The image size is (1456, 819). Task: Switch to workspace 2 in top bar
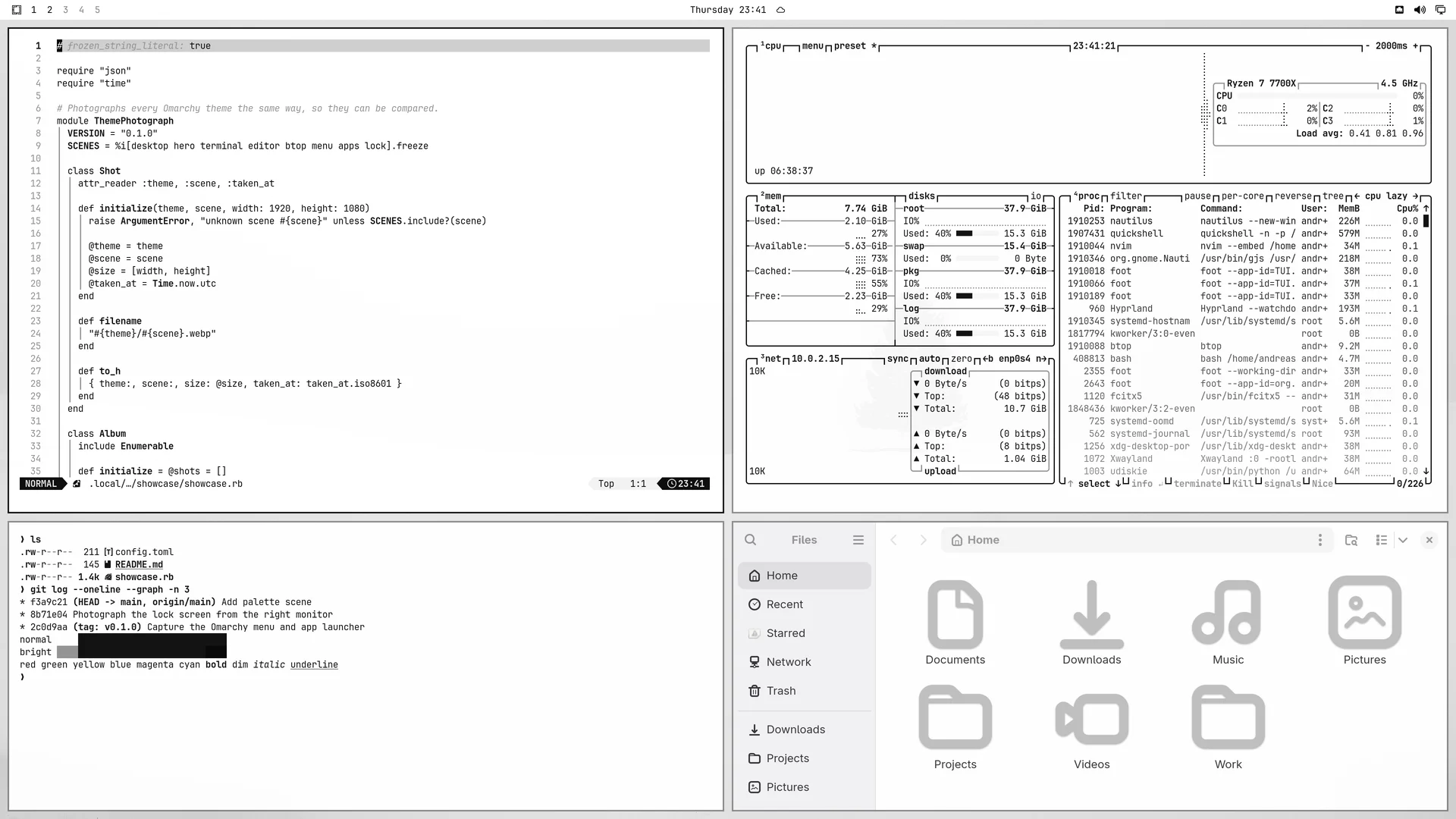[x=49, y=10]
